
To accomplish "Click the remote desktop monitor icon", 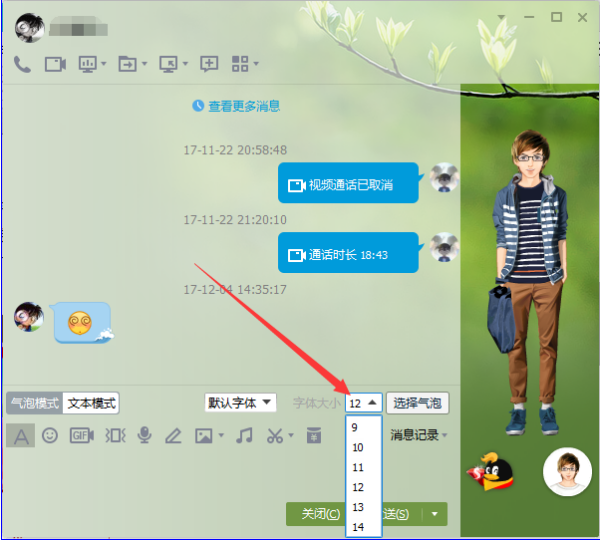I will tap(168, 64).
